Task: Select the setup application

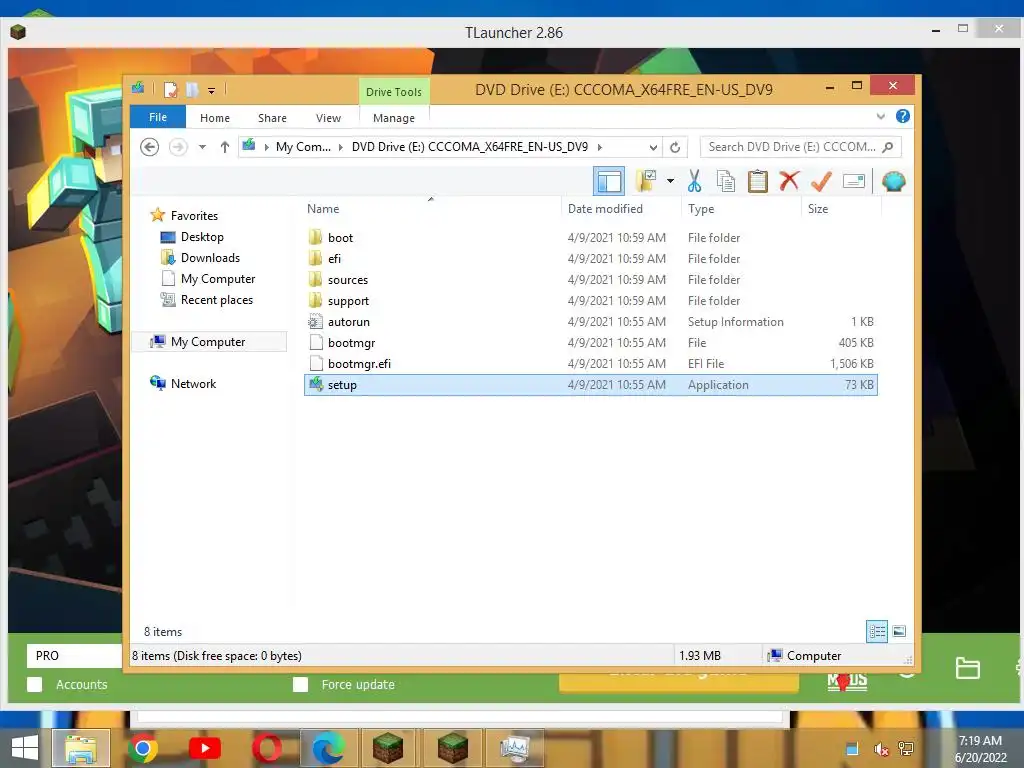Action: pos(591,385)
